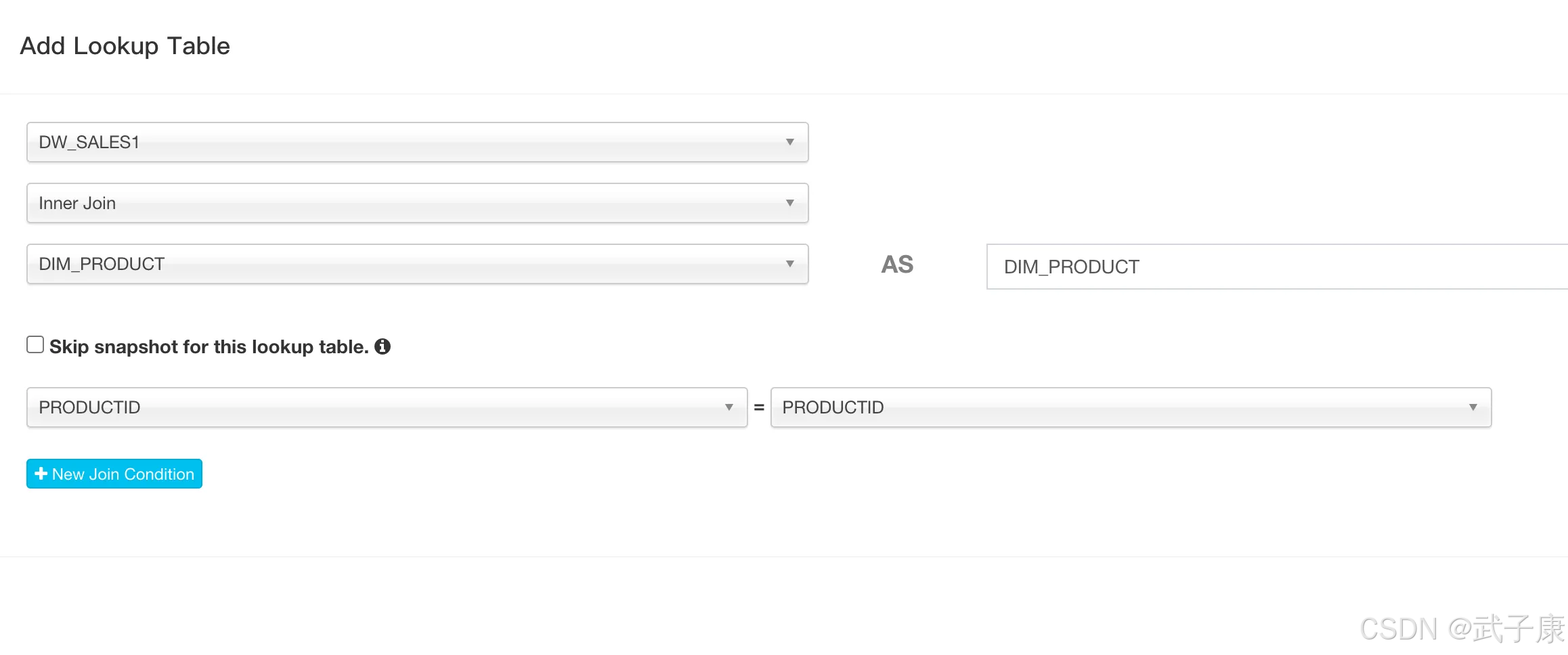The height and width of the screenshot is (655, 1568).
Task: Click the CSDN watermark text
Action: coord(1461,629)
